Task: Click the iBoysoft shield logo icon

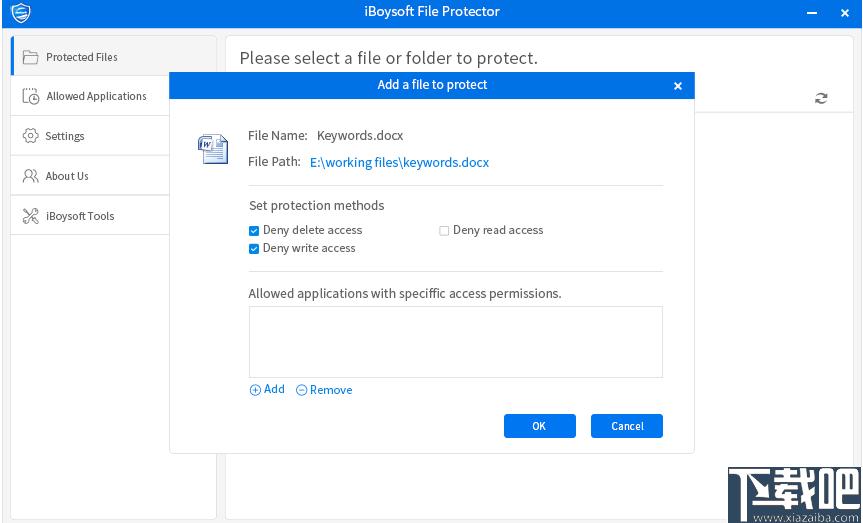Action: click(x=20, y=12)
